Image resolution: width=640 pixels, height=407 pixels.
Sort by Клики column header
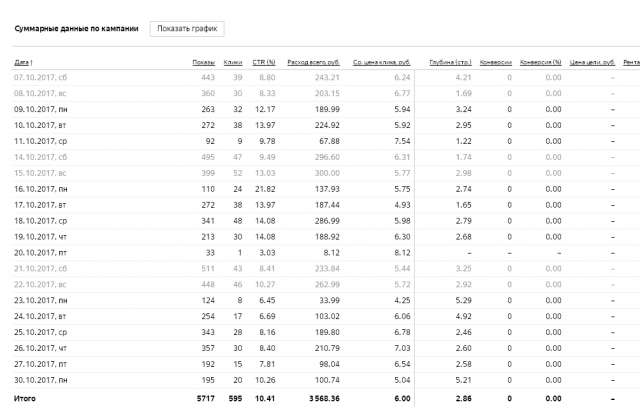pyautogui.click(x=233, y=62)
